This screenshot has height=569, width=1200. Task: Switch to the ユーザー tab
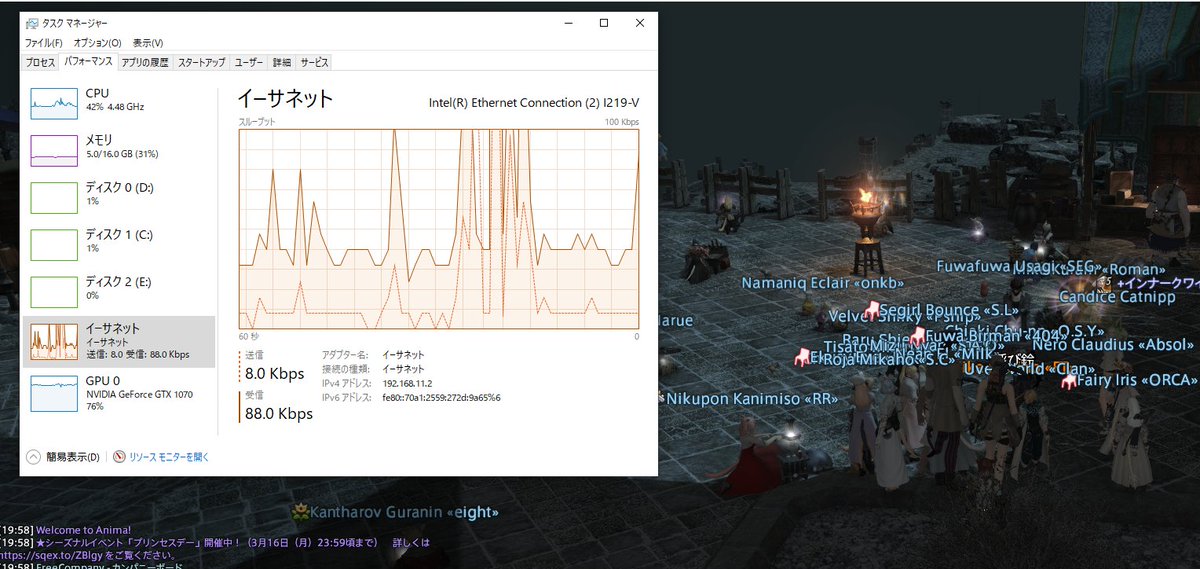coord(249,62)
